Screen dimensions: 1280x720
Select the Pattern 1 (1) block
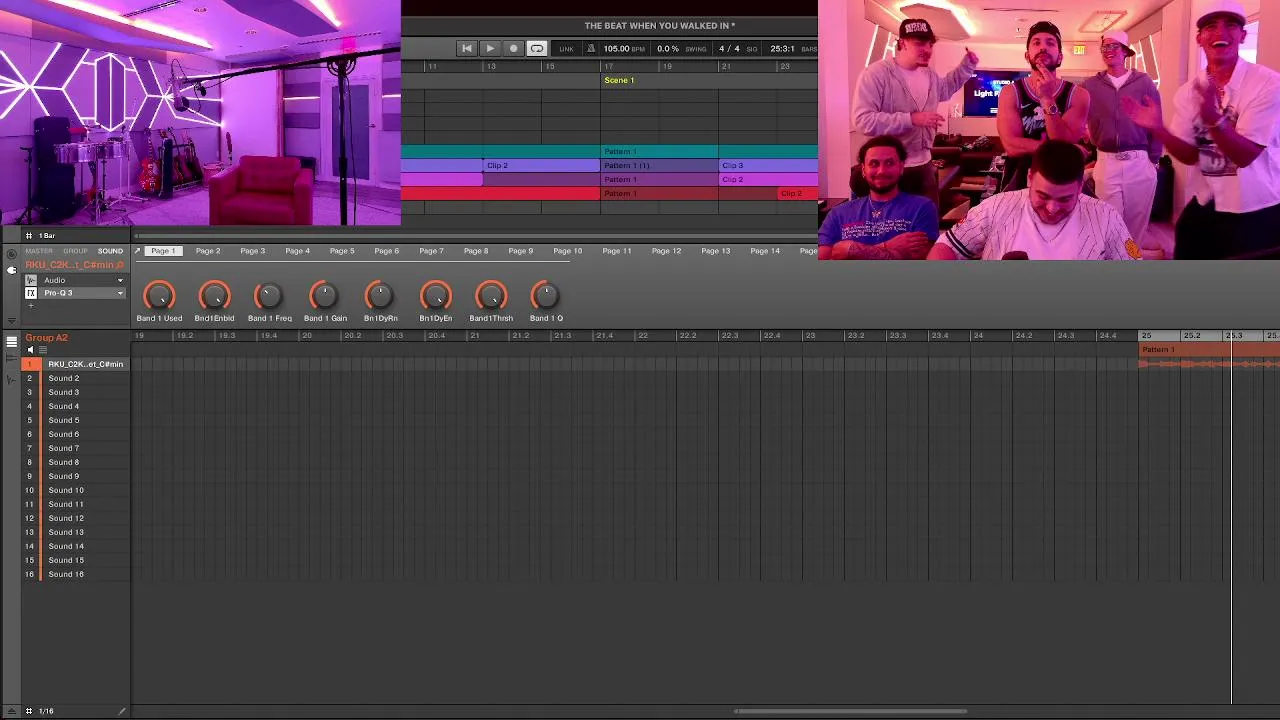pyautogui.click(x=659, y=165)
